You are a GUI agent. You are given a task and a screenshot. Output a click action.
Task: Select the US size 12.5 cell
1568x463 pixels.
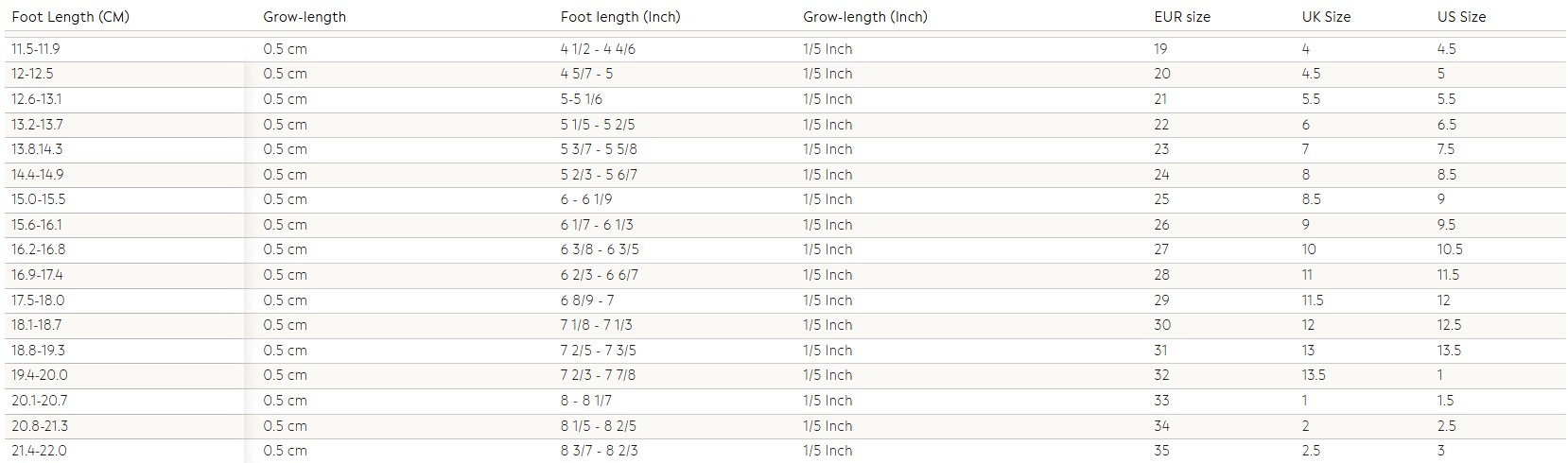click(x=1450, y=325)
